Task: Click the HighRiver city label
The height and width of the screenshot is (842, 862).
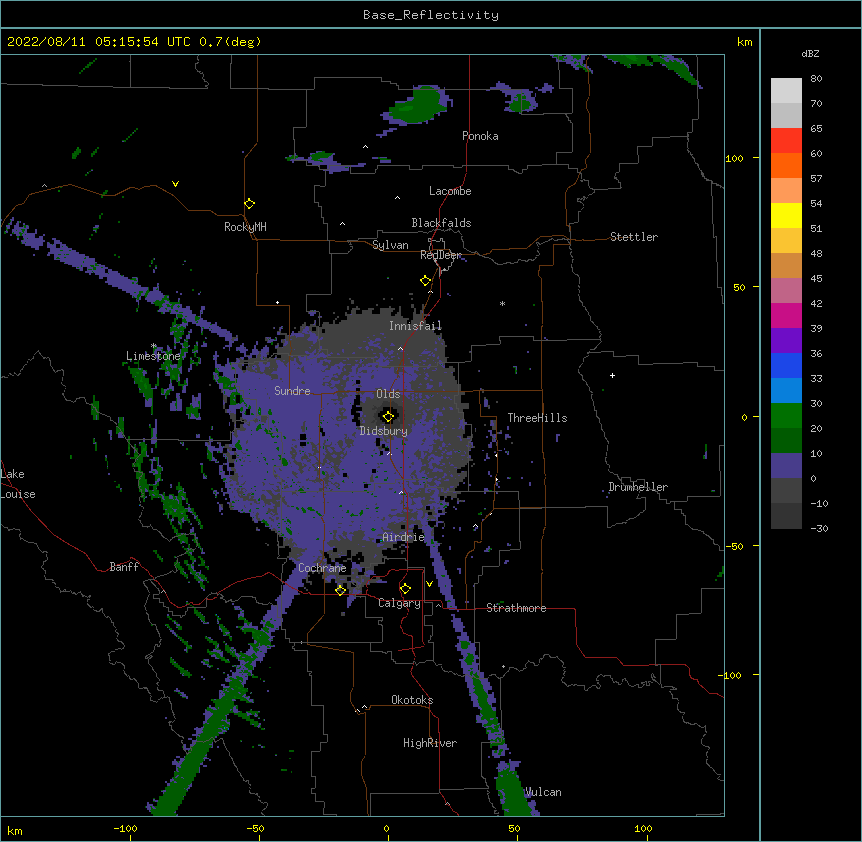Action: click(x=430, y=743)
